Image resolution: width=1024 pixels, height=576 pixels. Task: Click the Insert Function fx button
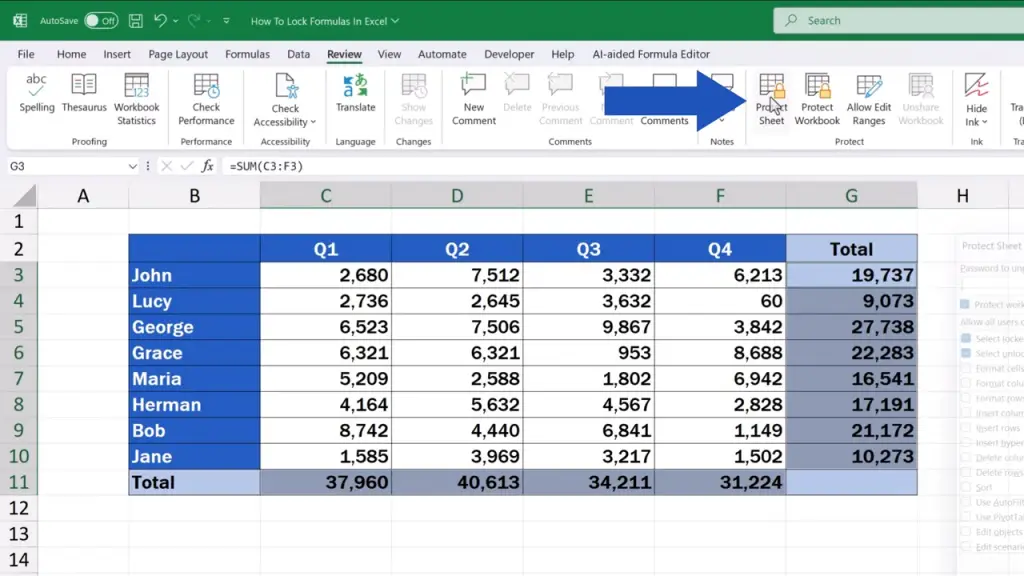(208, 166)
